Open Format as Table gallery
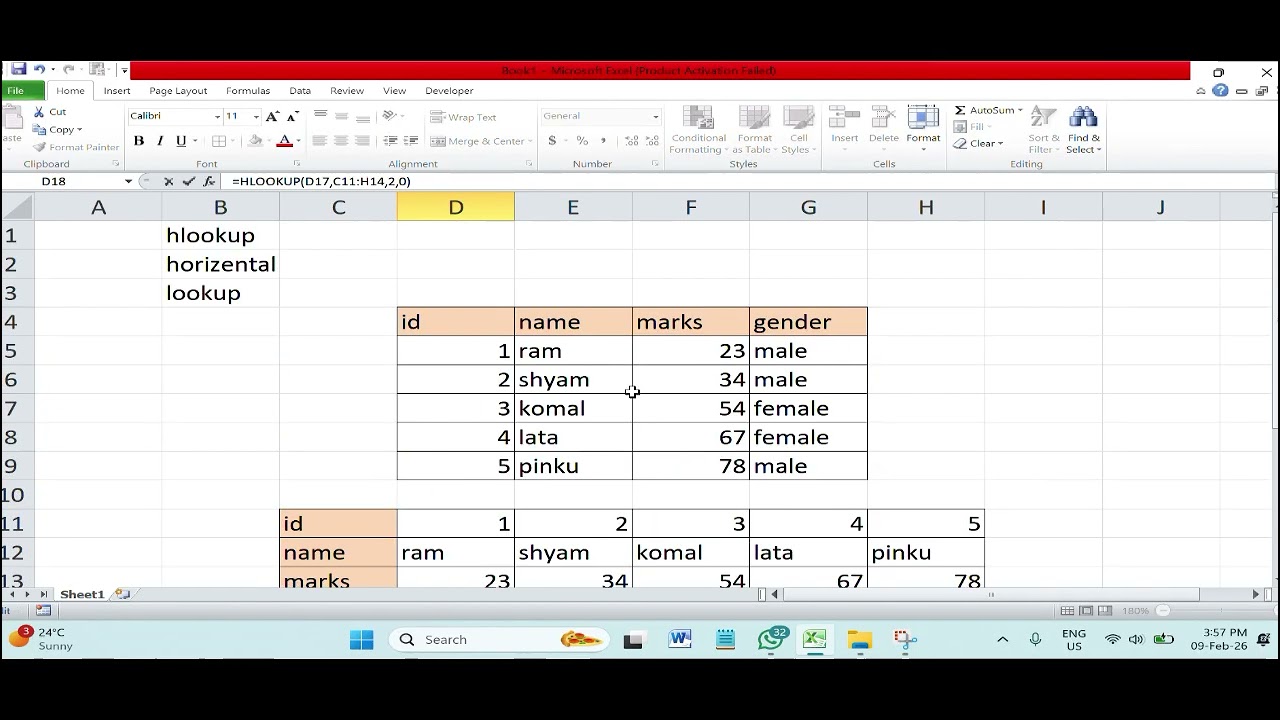This screenshot has height=720, width=1280. click(x=755, y=131)
